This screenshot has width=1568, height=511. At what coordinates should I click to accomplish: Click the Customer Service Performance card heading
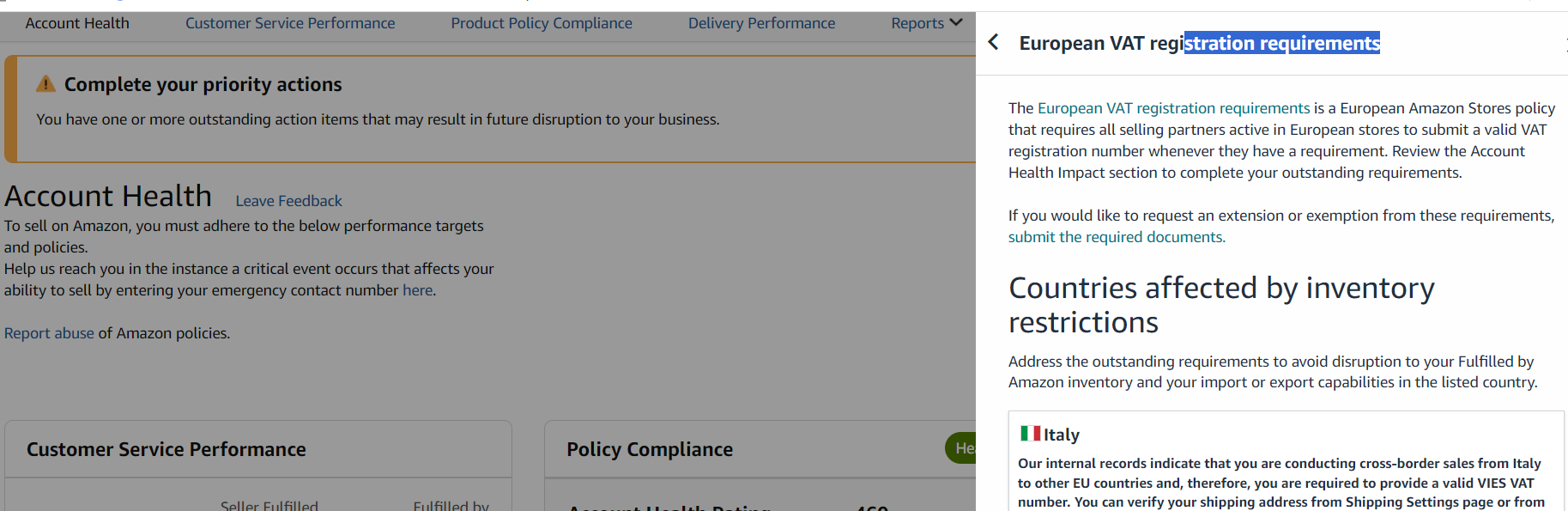coord(166,449)
